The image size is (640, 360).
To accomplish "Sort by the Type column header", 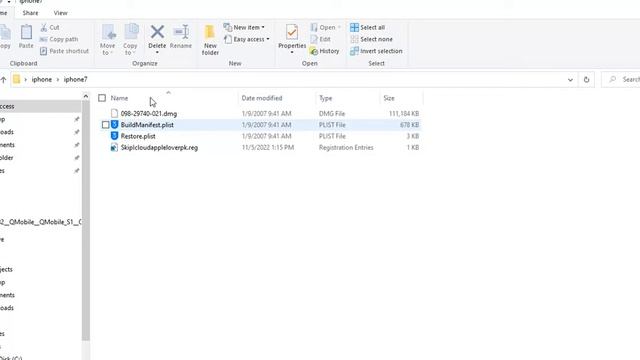I will click(326, 98).
